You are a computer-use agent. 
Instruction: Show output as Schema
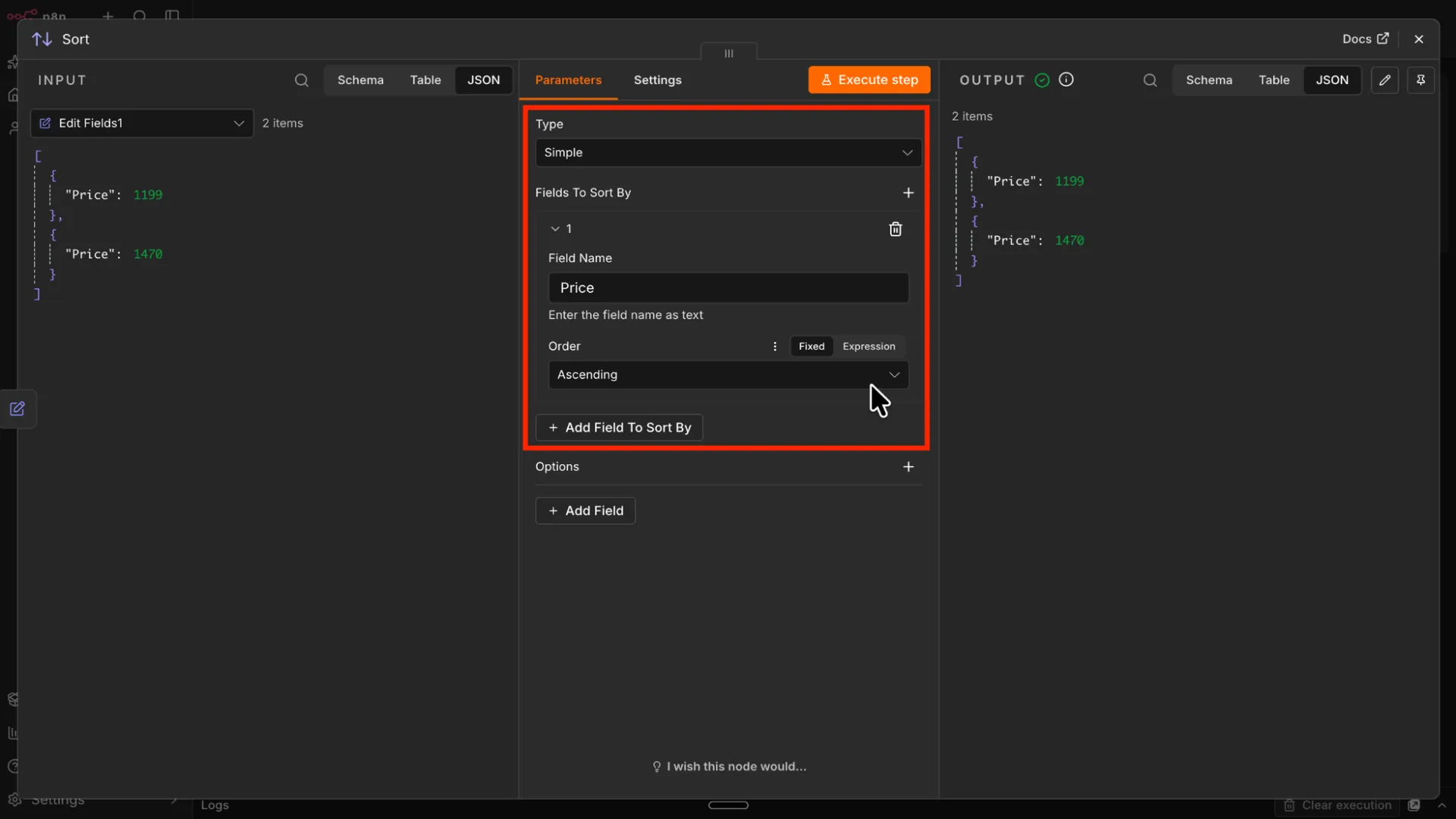(1209, 80)
